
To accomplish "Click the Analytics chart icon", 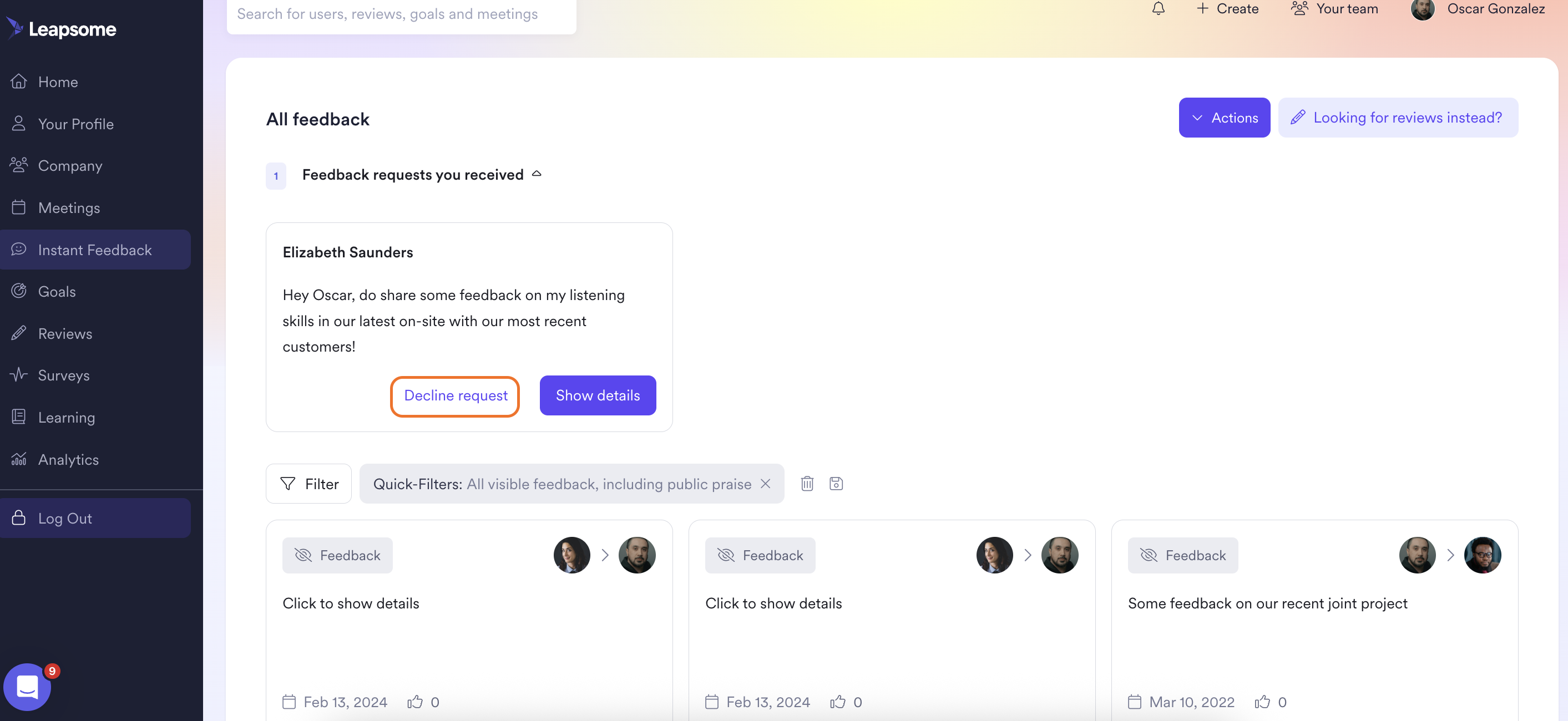I will [19, 459].
